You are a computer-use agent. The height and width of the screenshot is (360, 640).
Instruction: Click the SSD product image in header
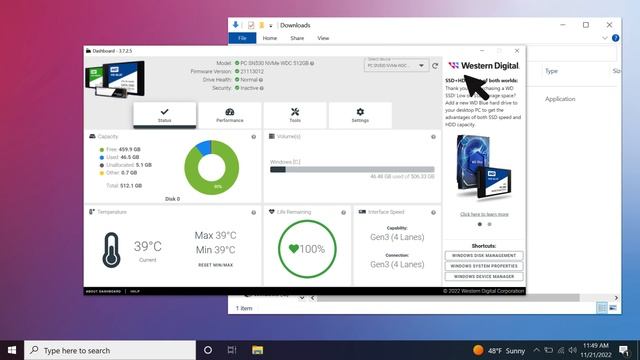(115, 79)
